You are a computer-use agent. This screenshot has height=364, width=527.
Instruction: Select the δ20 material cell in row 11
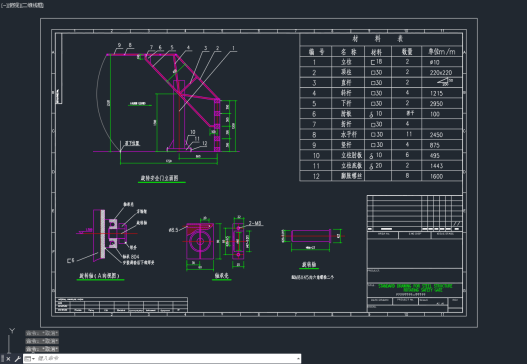(375, 166)
